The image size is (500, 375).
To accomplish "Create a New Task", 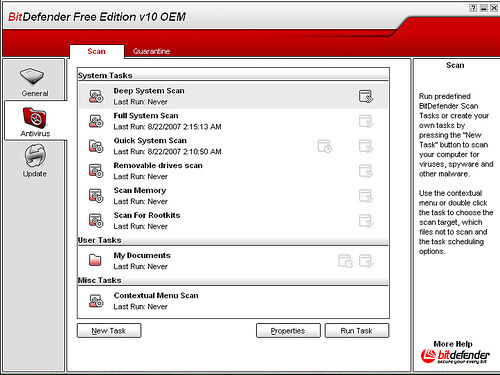I will [109, 331].
